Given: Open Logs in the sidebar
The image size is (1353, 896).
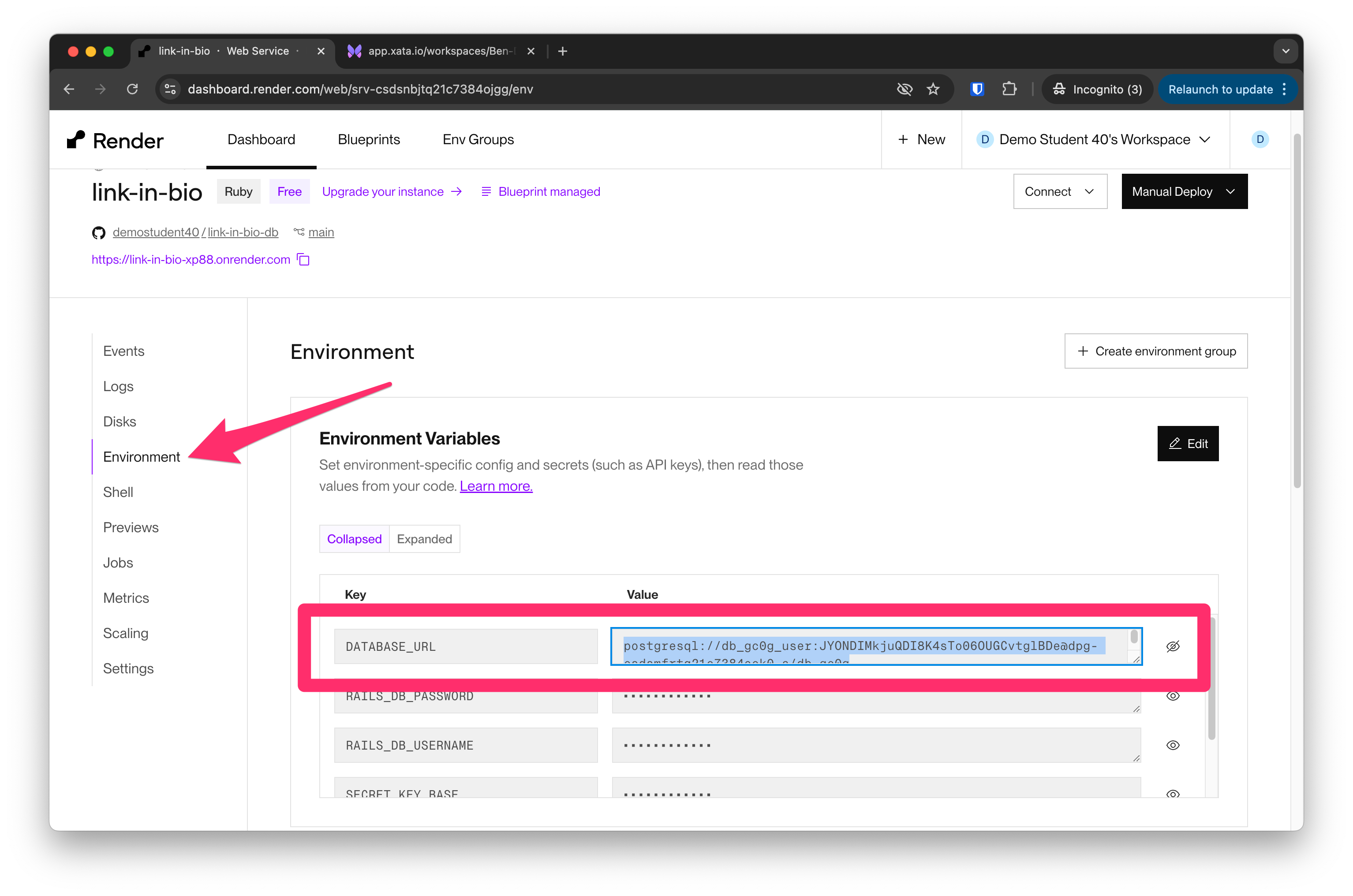Looking at the screenshot, I should 118,386.
